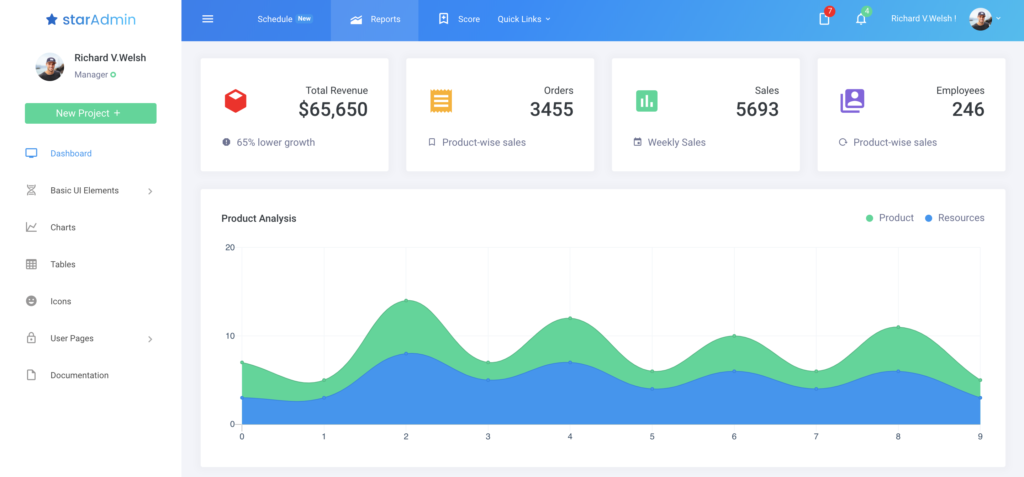Expand the Quick Links dropdown
The height and width of the screenshot is (477, 1024).
tap(524, 19)
